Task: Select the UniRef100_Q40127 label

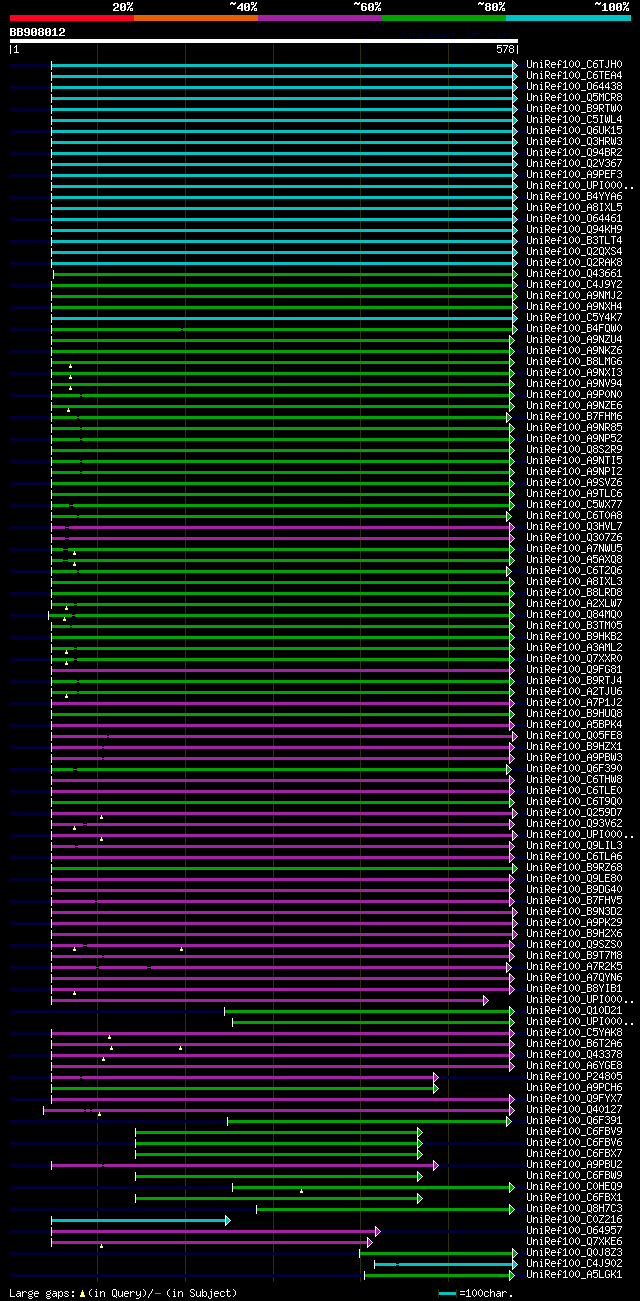Action: [574, 1109]
